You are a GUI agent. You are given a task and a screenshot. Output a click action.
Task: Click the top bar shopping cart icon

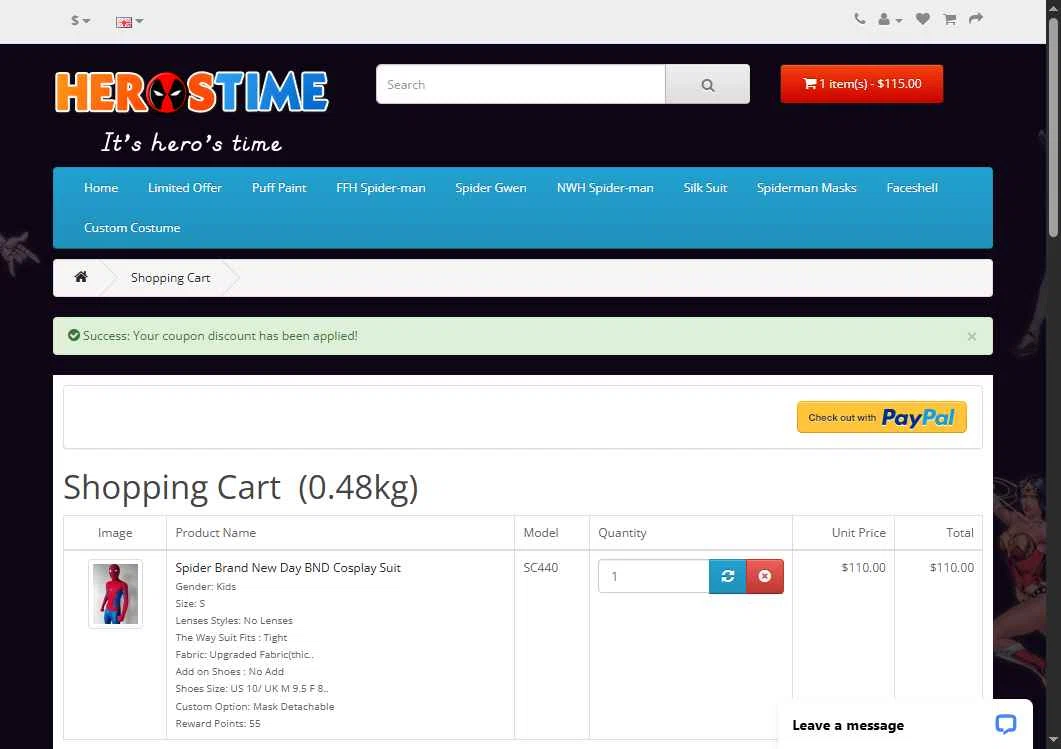(949, 19)
